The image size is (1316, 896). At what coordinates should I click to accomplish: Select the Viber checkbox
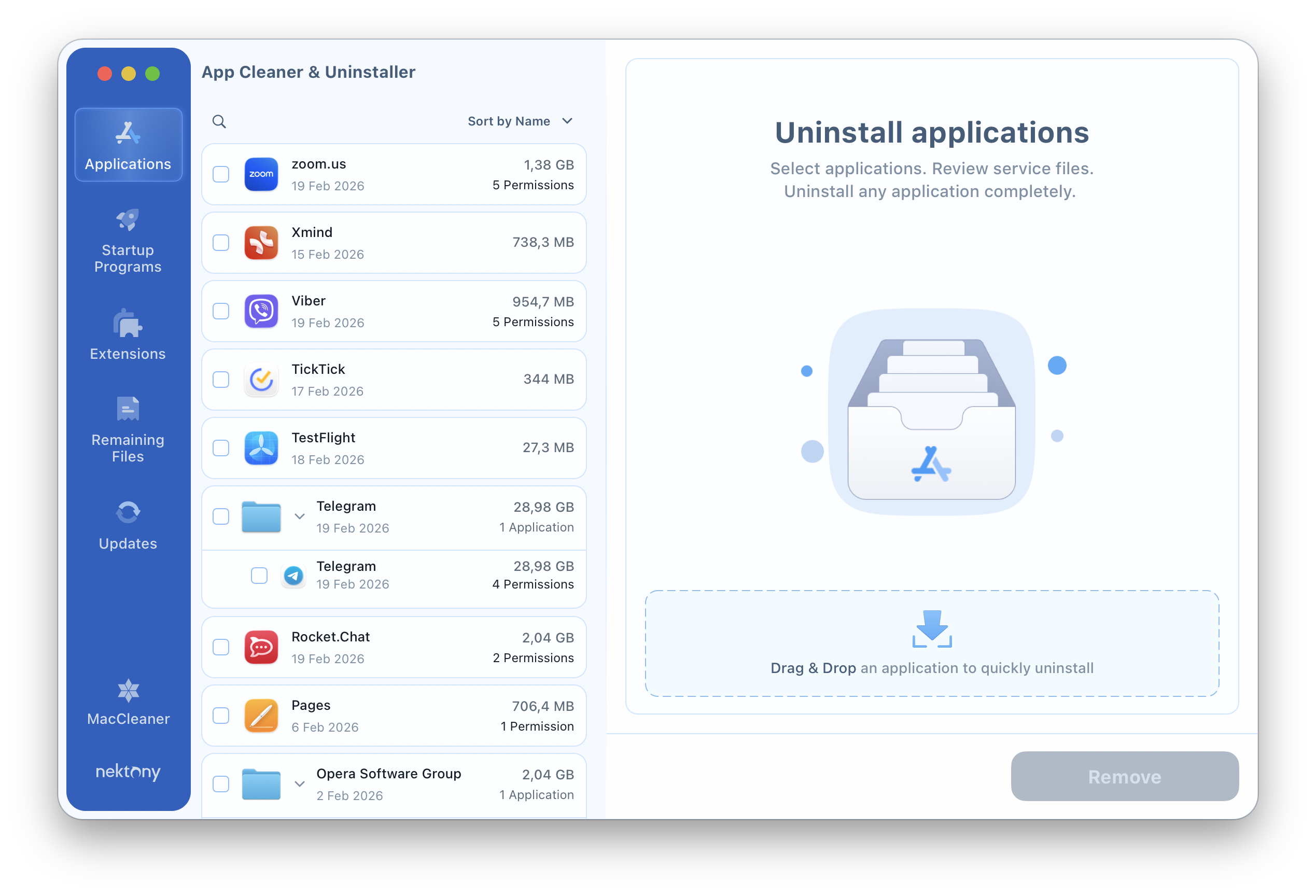(x=221, y=311)
